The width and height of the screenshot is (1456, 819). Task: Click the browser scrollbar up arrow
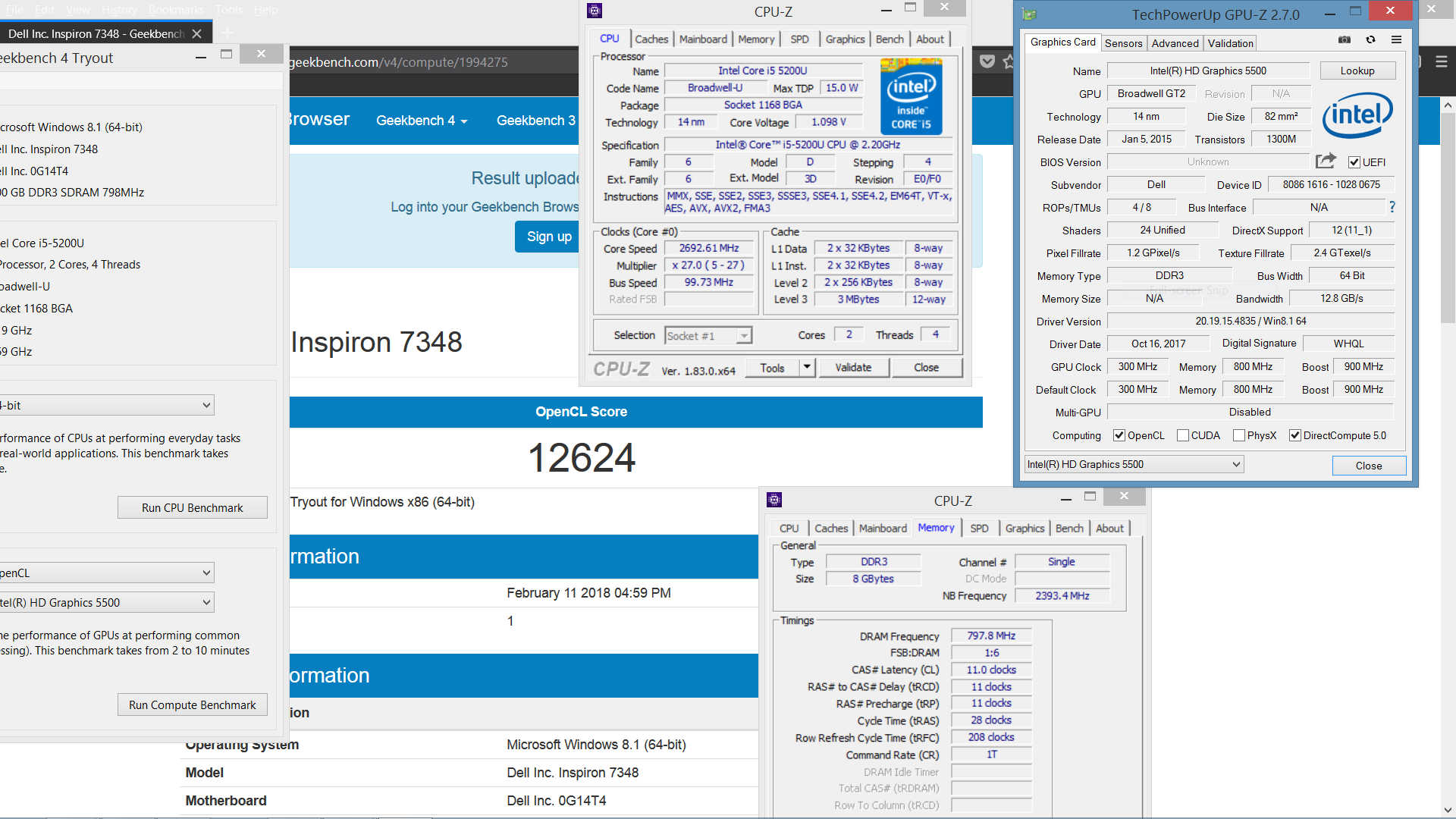click(1448, 105)
